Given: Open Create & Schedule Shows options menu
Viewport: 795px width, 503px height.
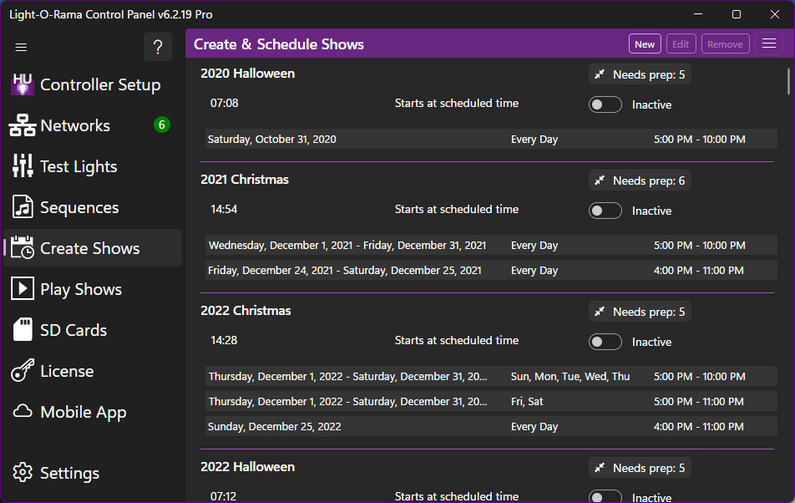Looking at the screenshot, I should [769, 44].
